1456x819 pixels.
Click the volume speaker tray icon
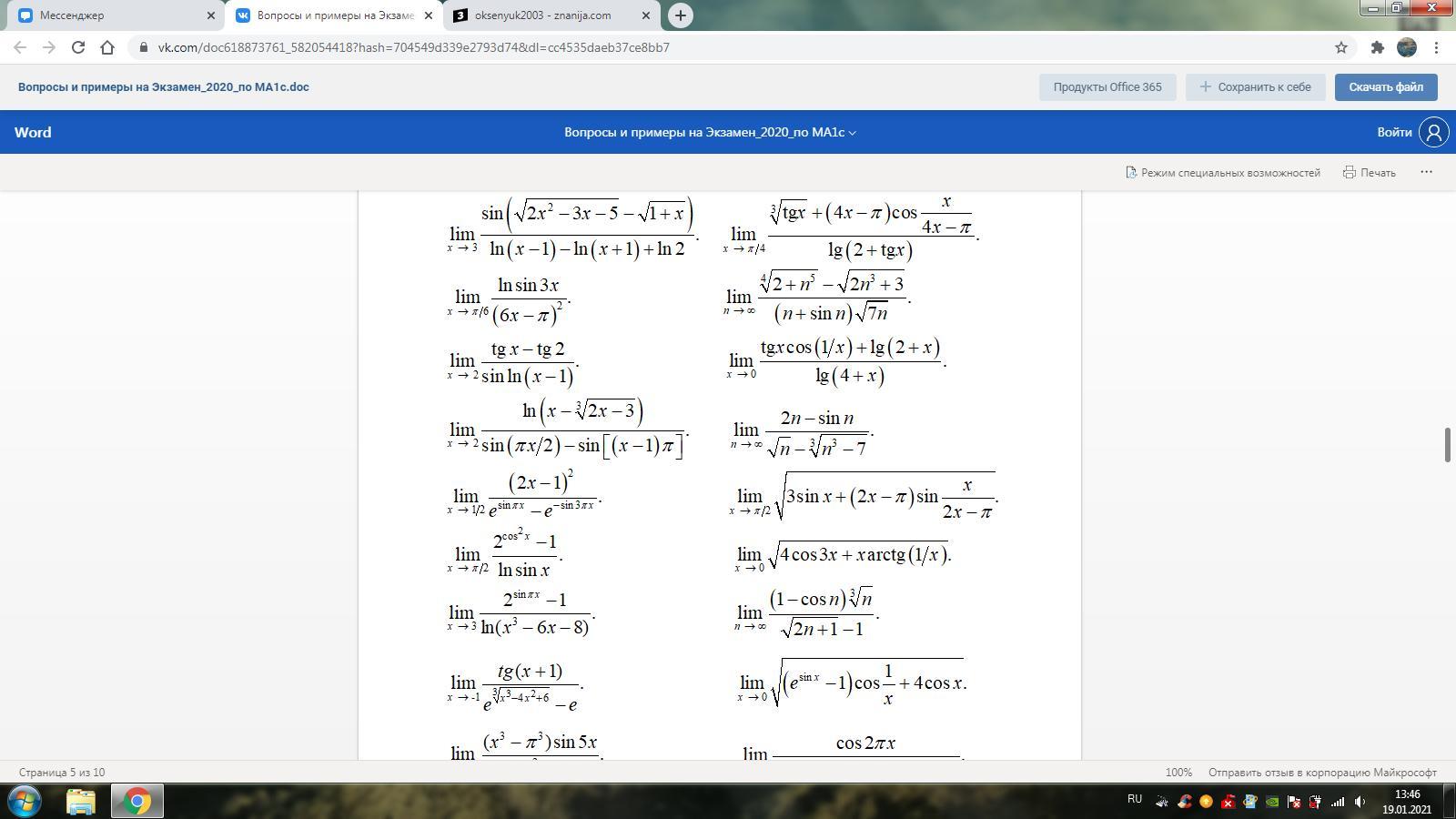click(1360, 802)
